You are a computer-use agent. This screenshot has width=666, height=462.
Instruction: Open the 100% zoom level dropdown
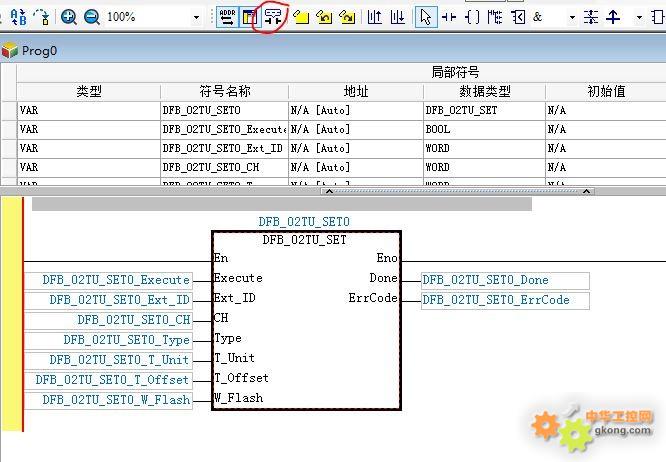click(196, 18)
